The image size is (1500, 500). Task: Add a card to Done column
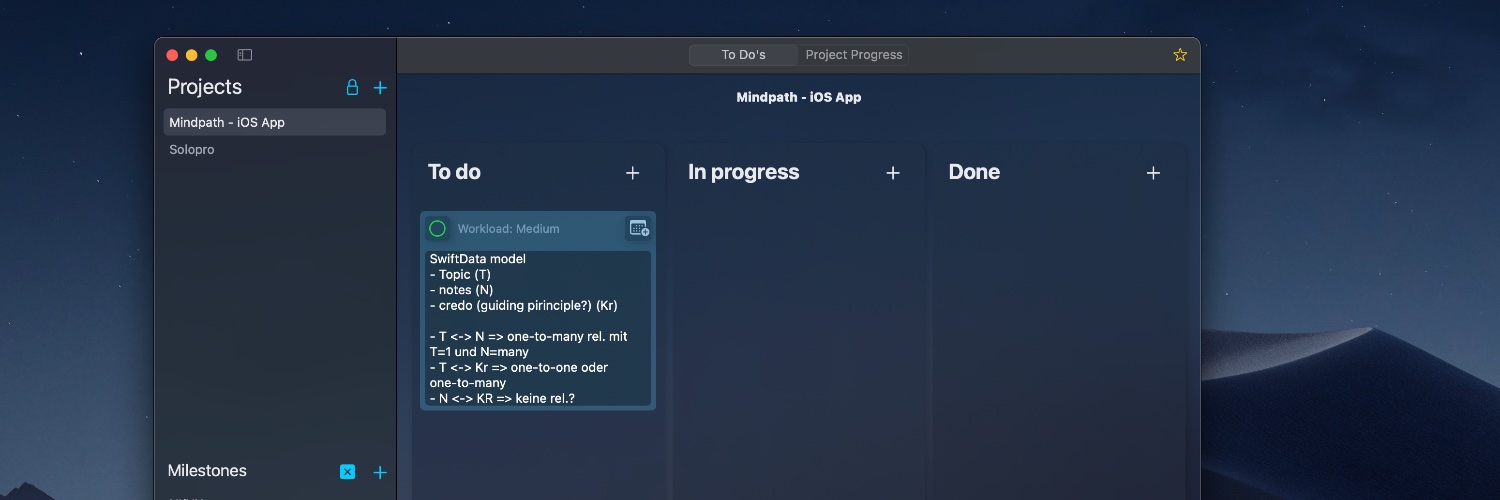click(1153, 173)
